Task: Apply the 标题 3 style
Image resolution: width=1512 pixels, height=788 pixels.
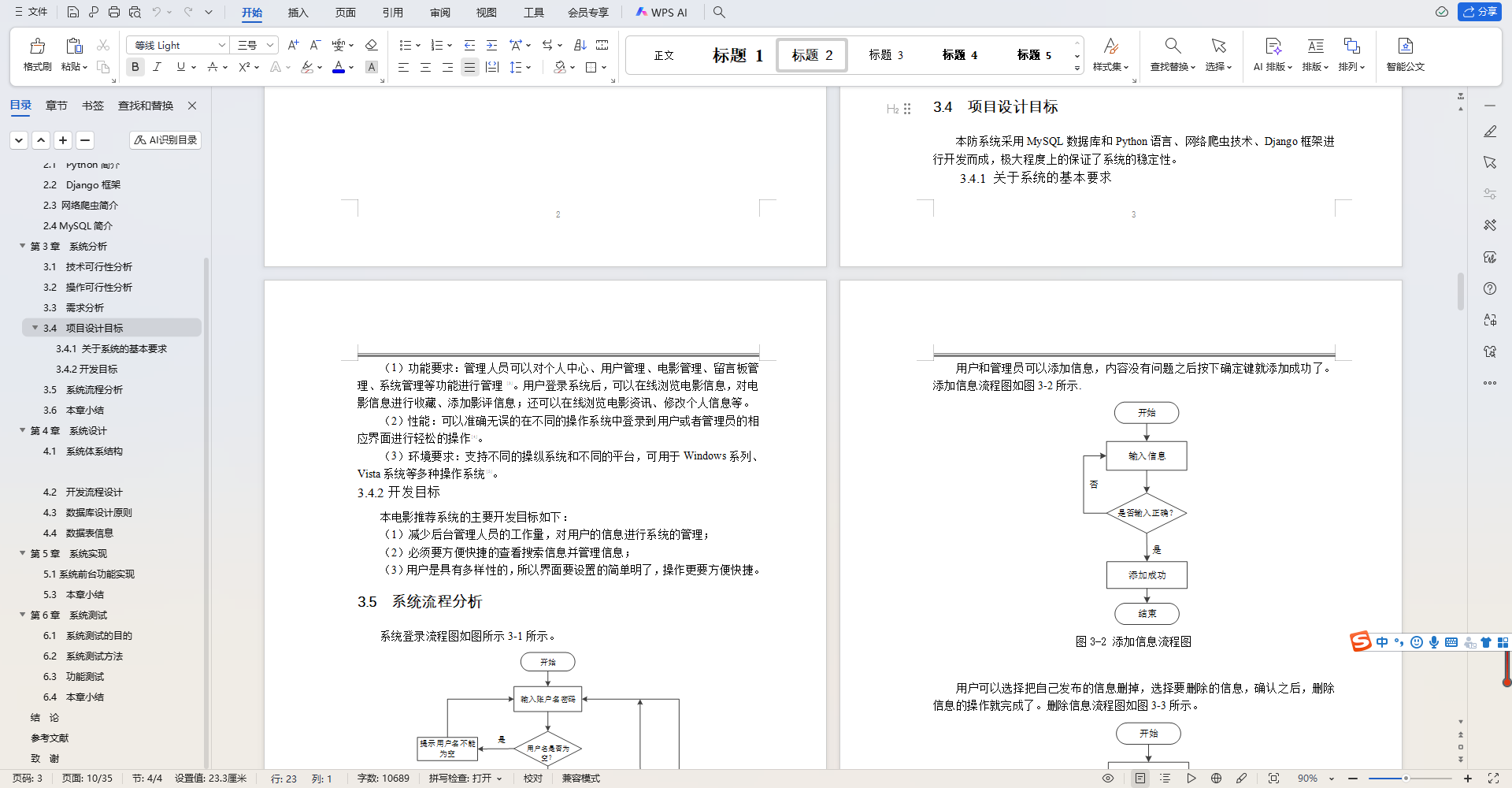Action: (x=886, y=55)
